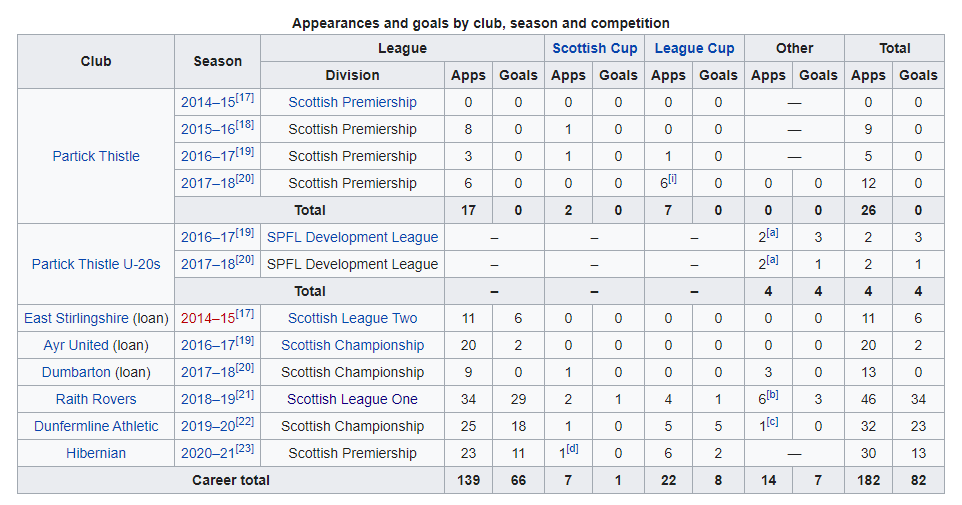Click footnote [i] beside League Cup 6
Screen dimensions: 962x505
click(x=672, y=179)
